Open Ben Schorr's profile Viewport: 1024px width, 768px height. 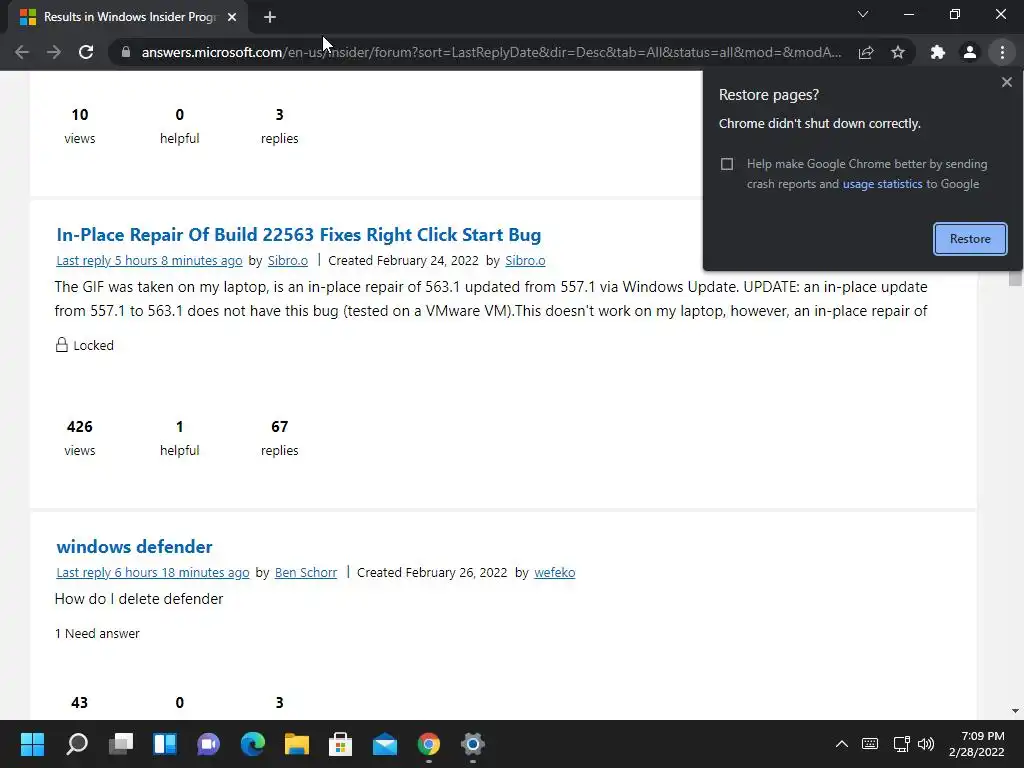(306, 573)
